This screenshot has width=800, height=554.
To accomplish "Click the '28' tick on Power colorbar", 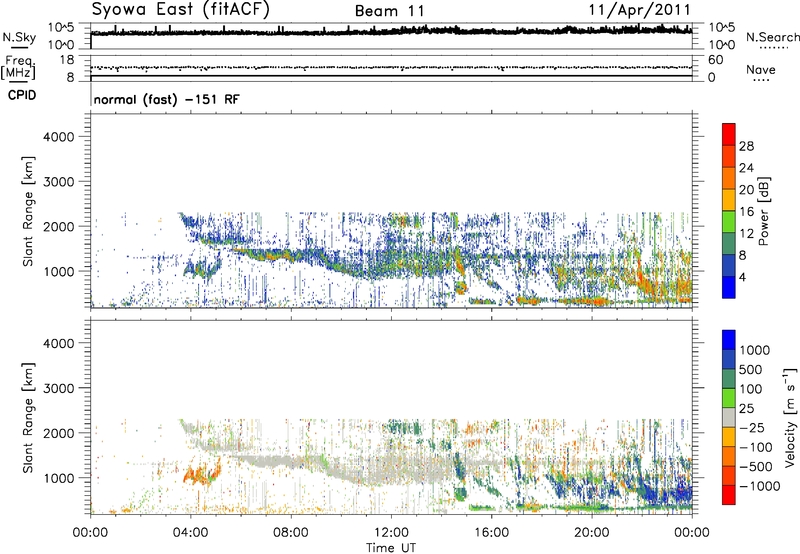I will tap(746, 146).
